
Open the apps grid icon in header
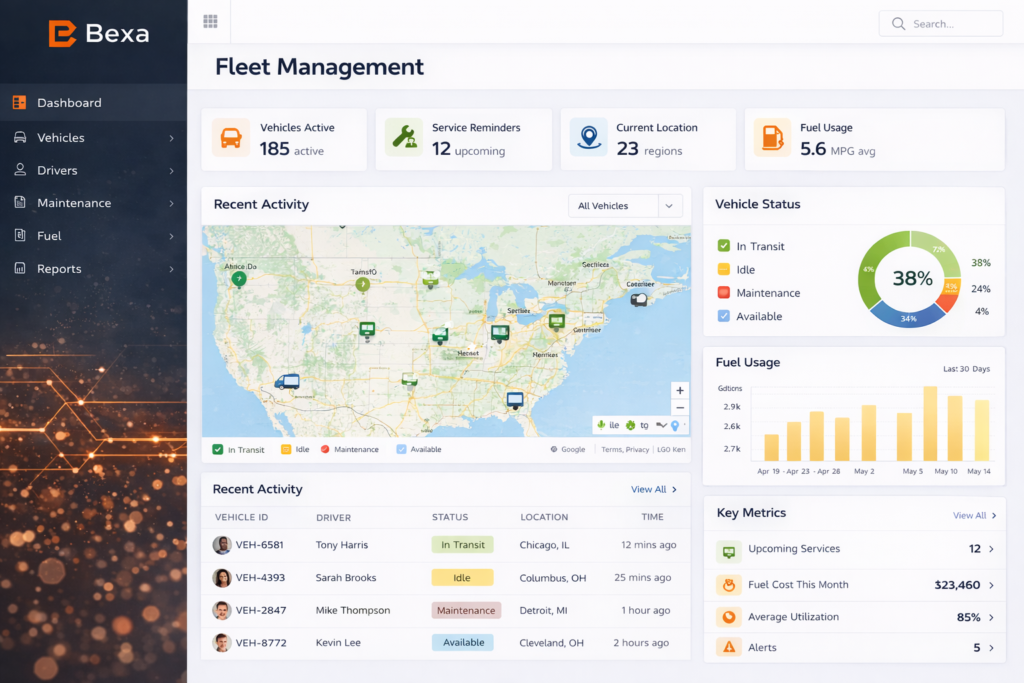pyautogui.click(x=210, y=22)
